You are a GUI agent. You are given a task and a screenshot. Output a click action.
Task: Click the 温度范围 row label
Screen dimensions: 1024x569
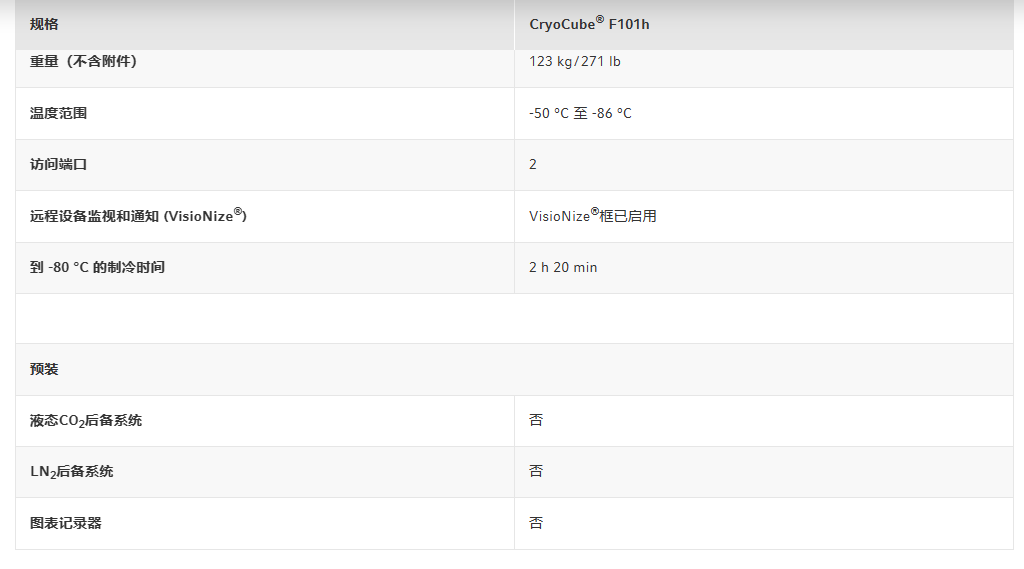(x=58, y=113)
